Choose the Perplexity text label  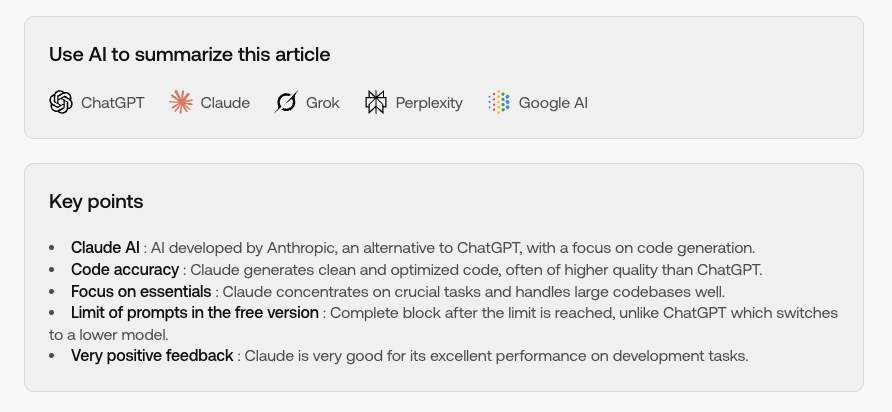(429, 104)
